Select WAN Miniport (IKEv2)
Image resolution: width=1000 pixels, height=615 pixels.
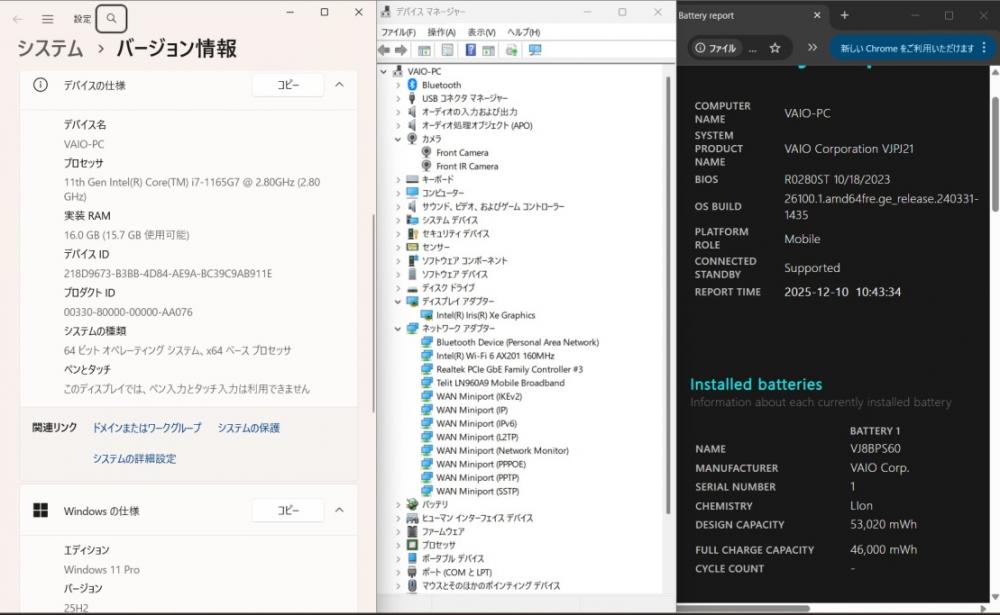coord(478,396)
